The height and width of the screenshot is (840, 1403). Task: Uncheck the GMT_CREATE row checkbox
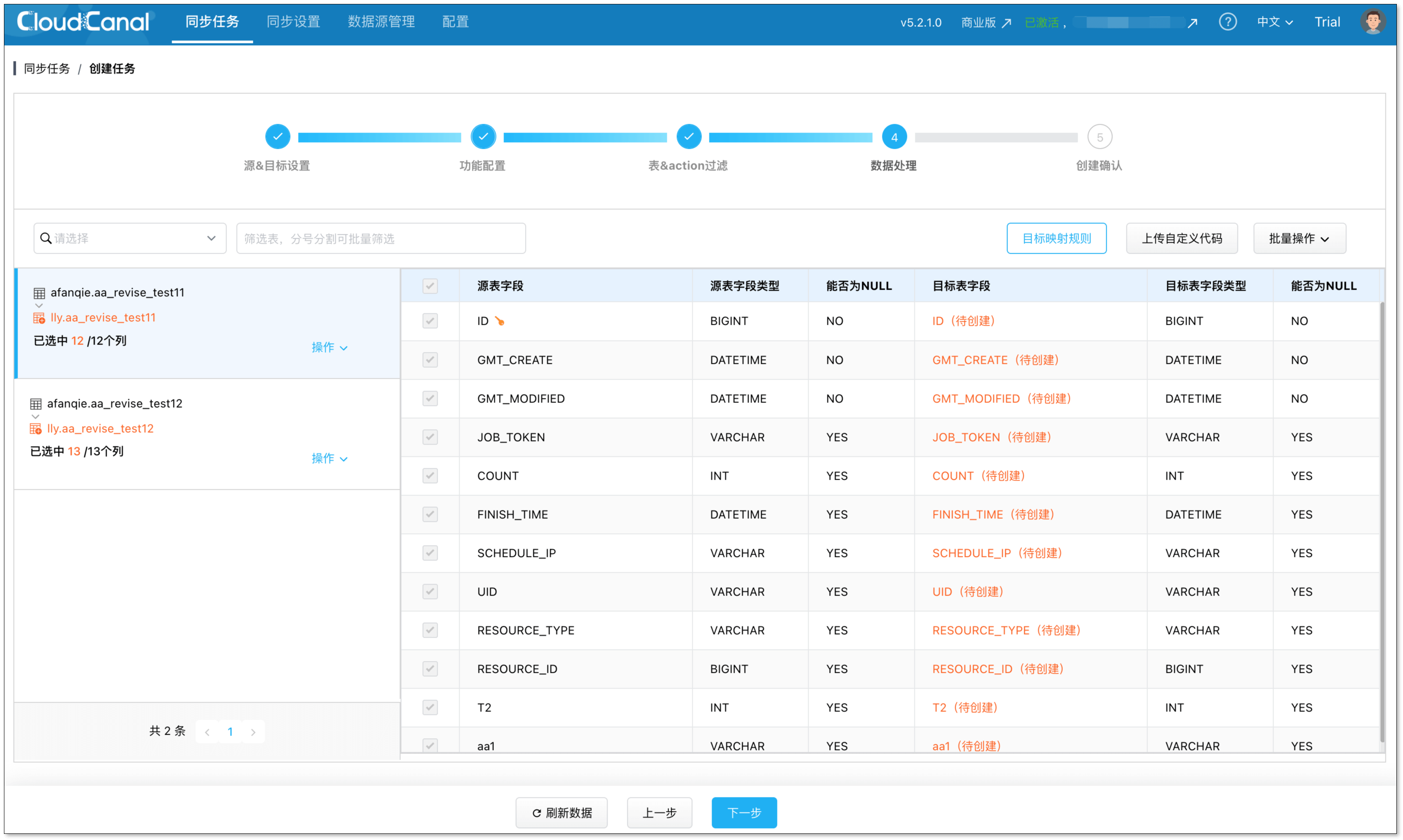[430, 359]
